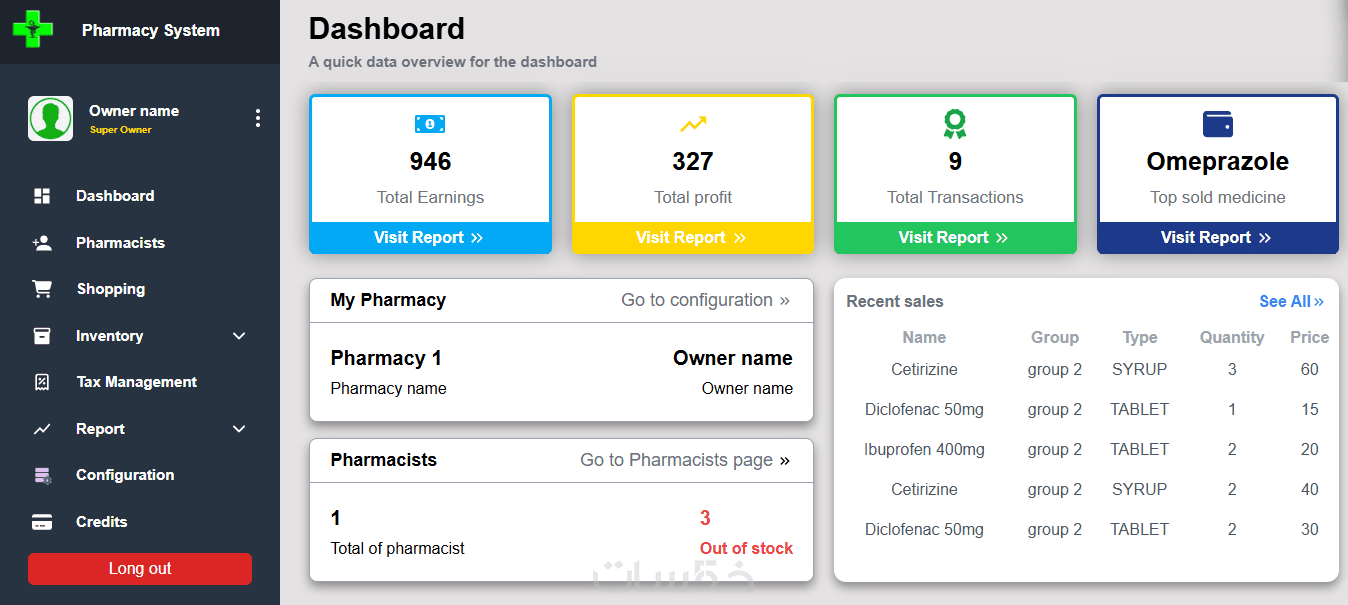The height and width of the screenshot is (605, 1348).
Task: Click the Credits card icon
Action: coord(42,522)
